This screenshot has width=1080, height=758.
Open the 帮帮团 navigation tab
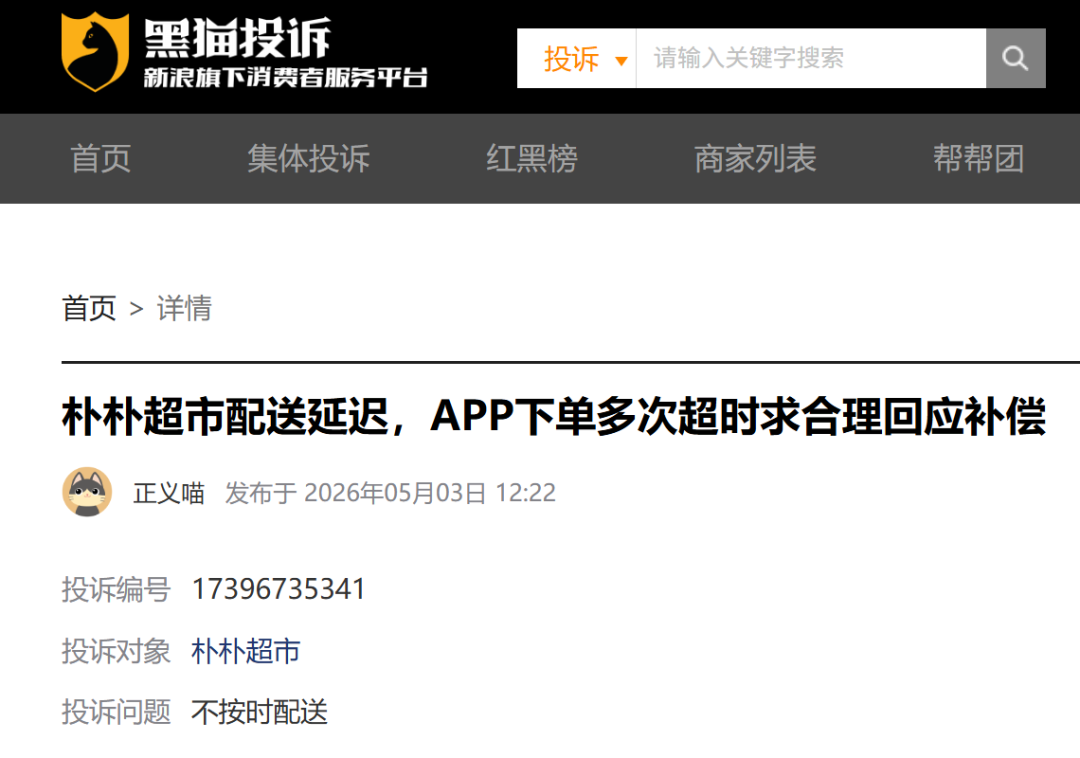coord(978,159)
